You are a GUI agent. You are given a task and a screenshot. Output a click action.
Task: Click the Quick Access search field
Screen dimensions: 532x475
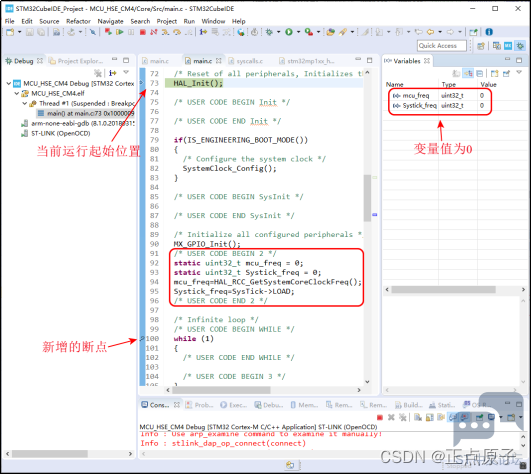click(x=441, y=46)
